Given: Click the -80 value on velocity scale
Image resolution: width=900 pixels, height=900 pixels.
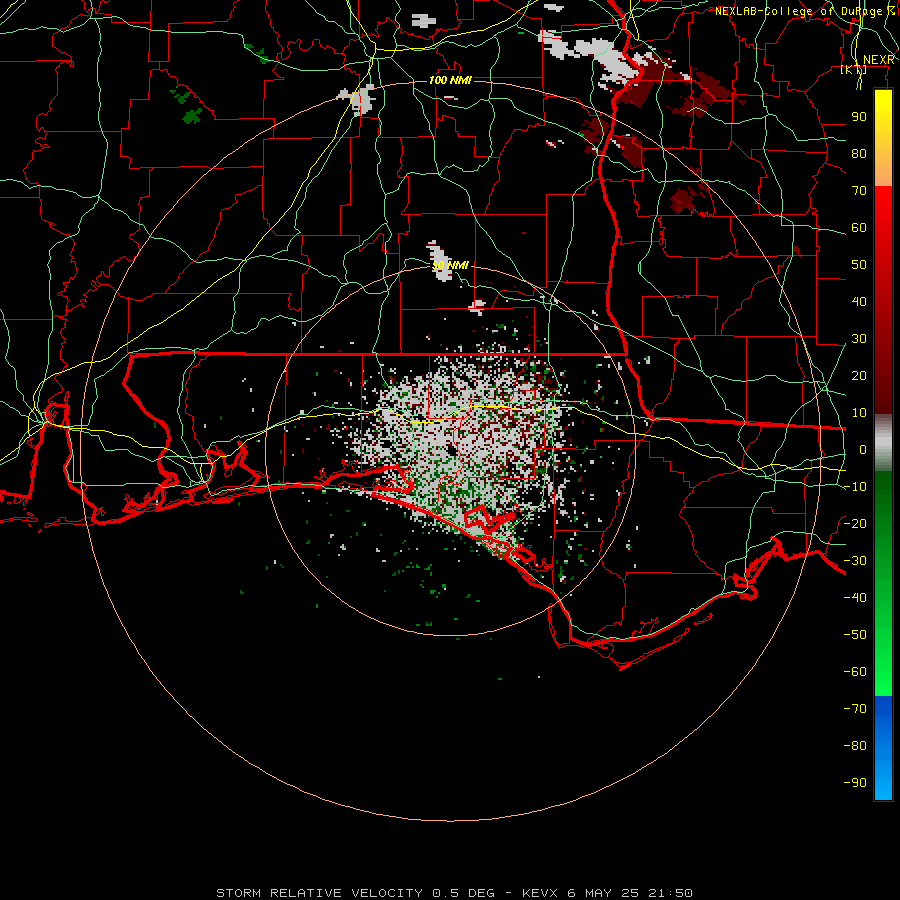Looking at the screenshot, I should [x=855, y=746].
